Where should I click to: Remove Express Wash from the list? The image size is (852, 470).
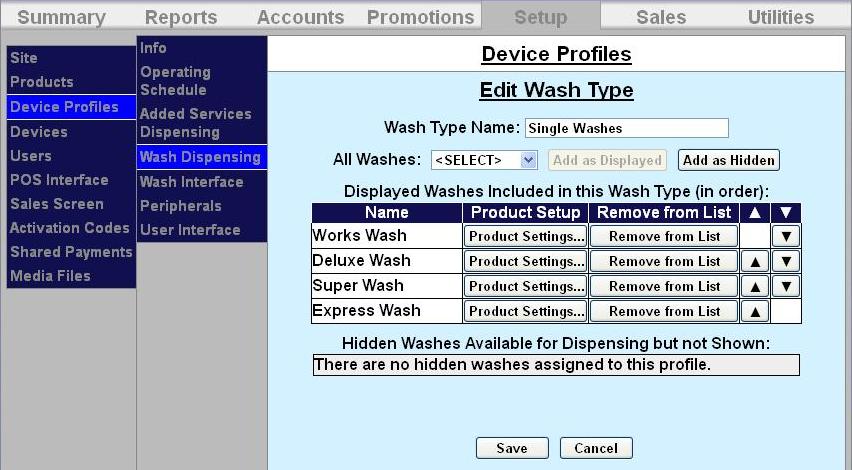pyautogui.click(x=664, y=311)
